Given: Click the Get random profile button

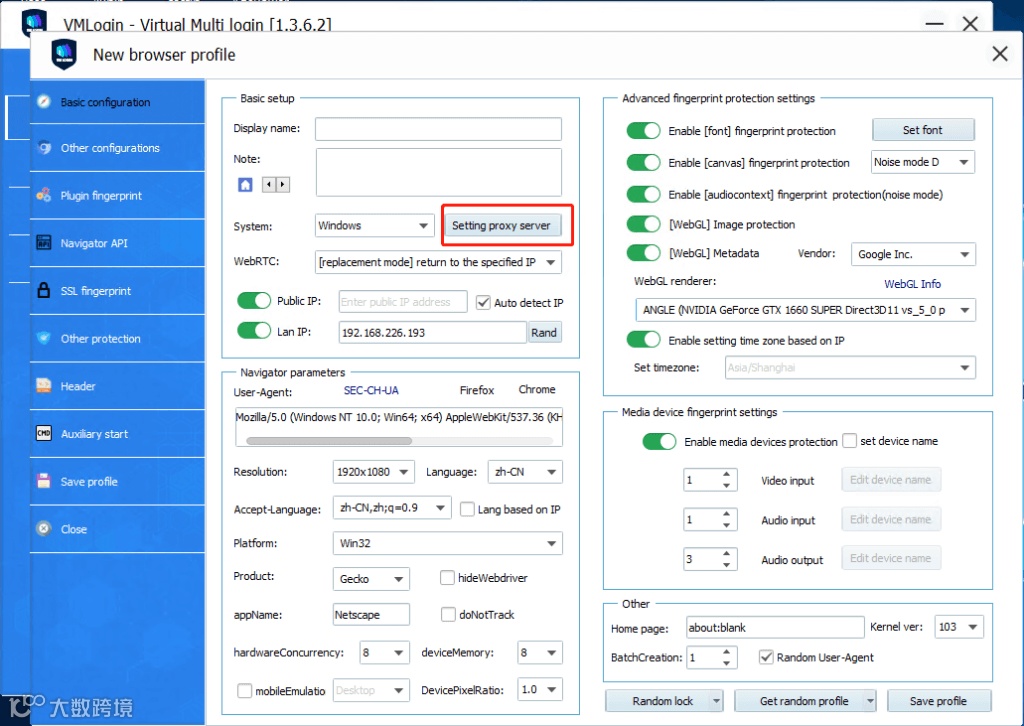Looking at the screenshot, I should [804, 701].
